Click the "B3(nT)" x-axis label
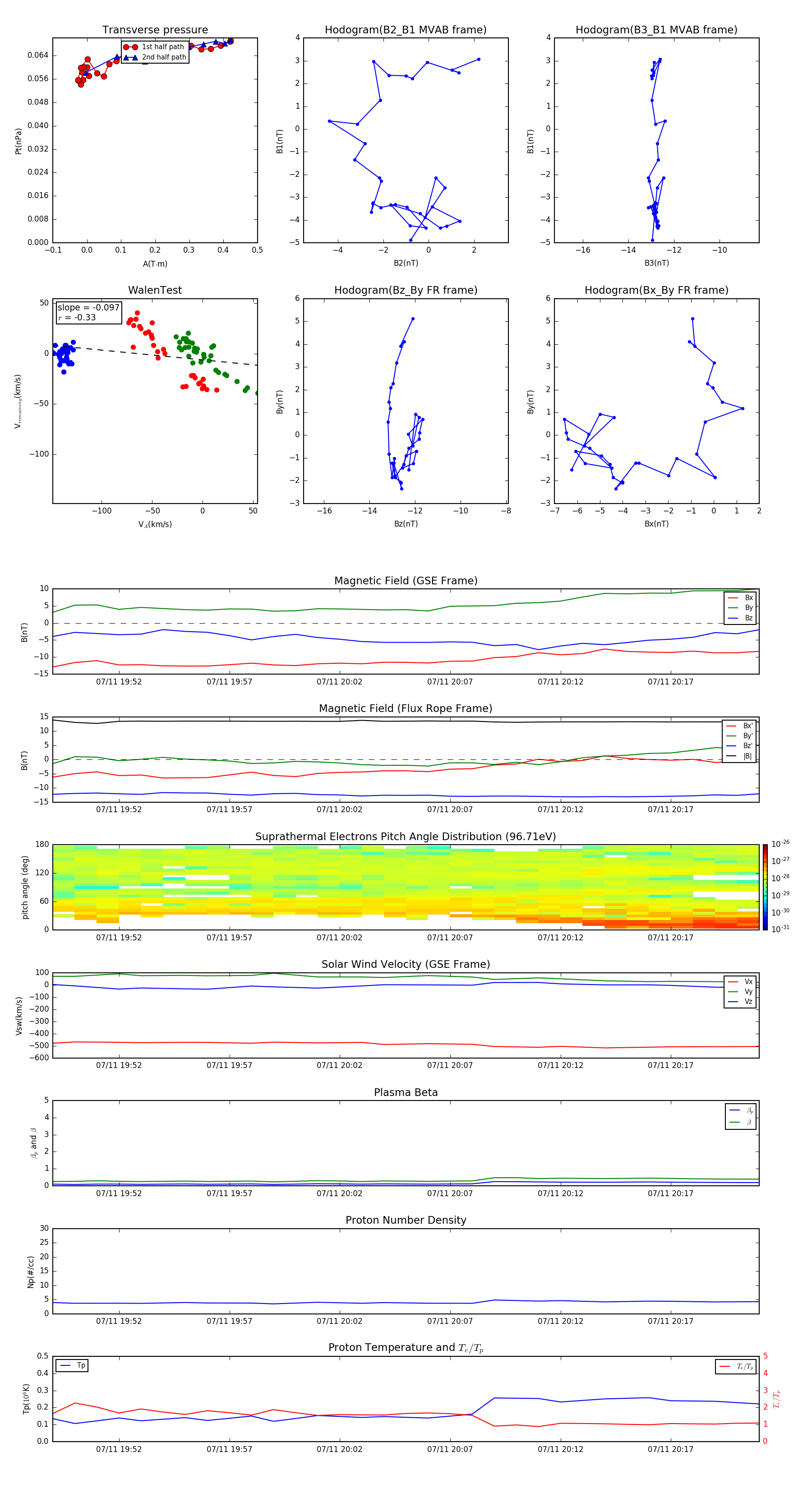This screenshot has width=812, height=1489. [x=656, y=264]
